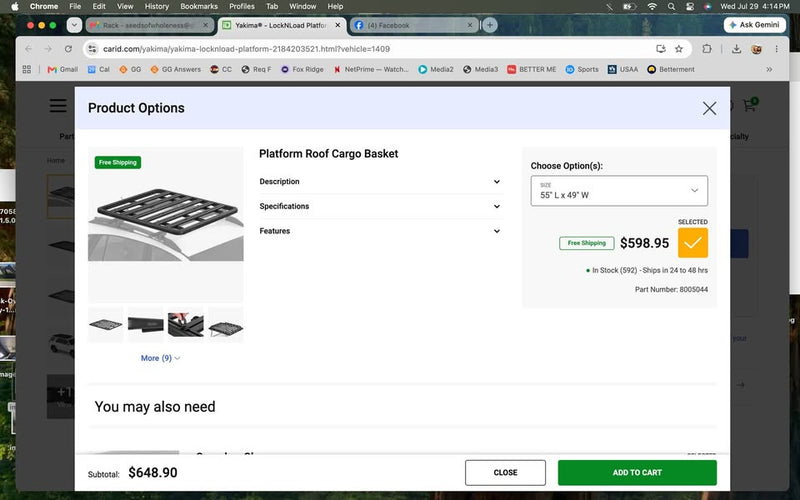Open Siri icon in menu bar
The height and width of the screenshot is (500, 800).
708,7
